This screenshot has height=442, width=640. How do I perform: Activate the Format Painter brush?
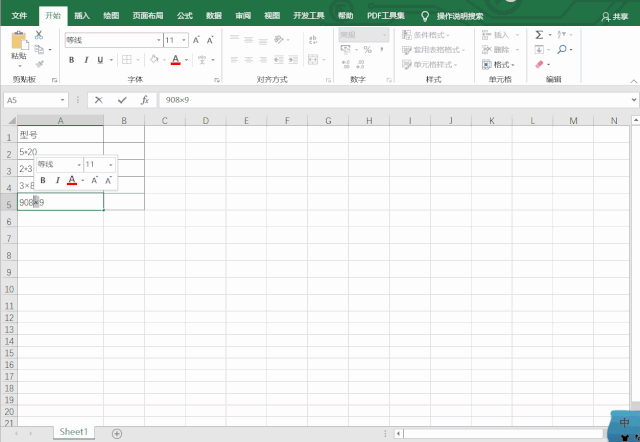pyautogui.click(x=39, y=64)
